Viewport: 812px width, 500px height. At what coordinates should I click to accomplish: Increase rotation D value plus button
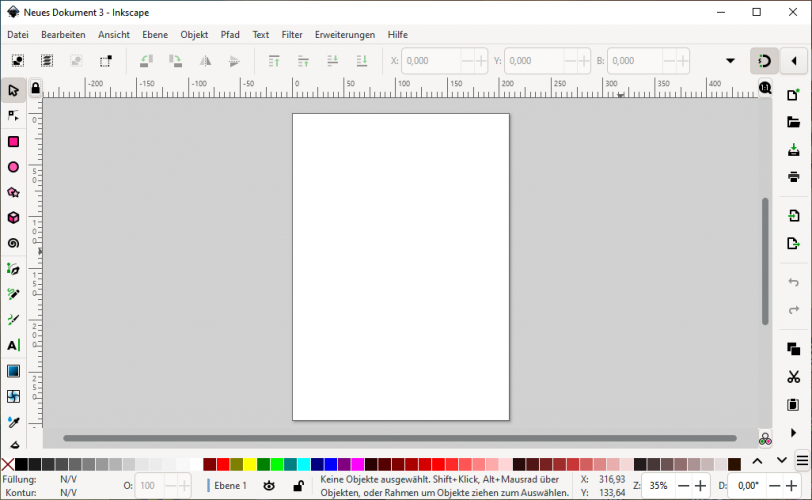pyautogui.click(x=791, y=486)
